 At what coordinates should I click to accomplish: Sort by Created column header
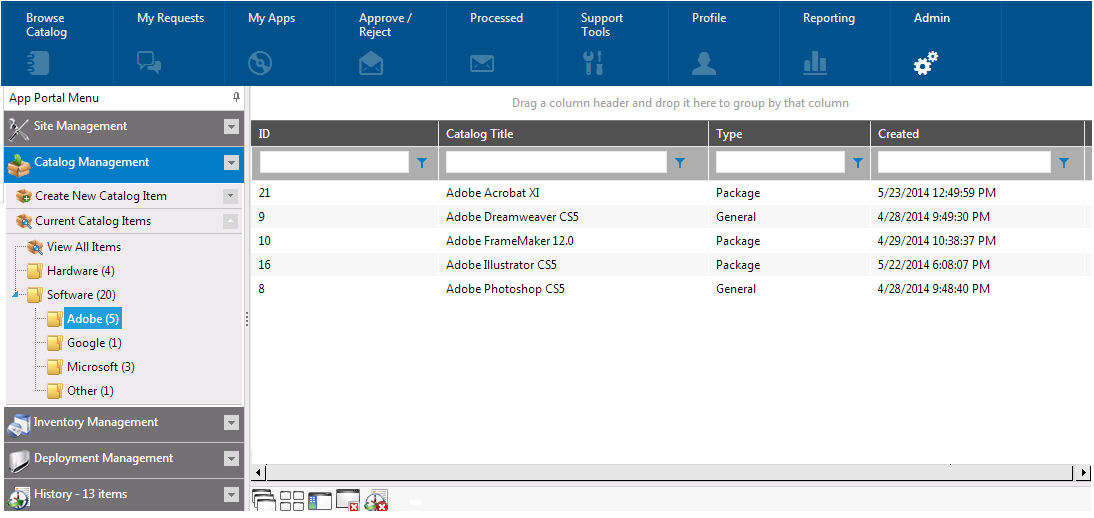tap(898, 134)
